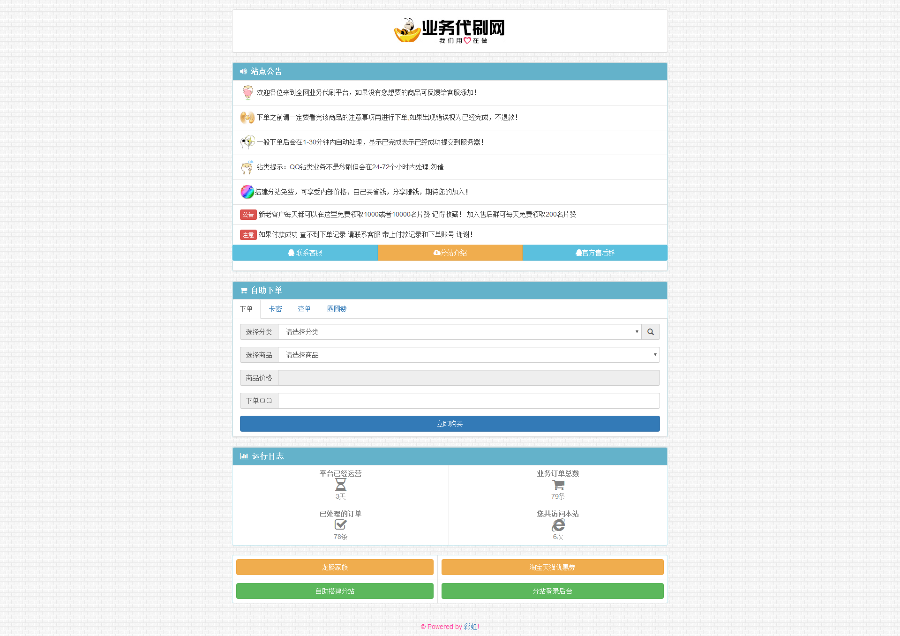Click the 业务订单总数 label
900x636 pixels.
[558, 474]
